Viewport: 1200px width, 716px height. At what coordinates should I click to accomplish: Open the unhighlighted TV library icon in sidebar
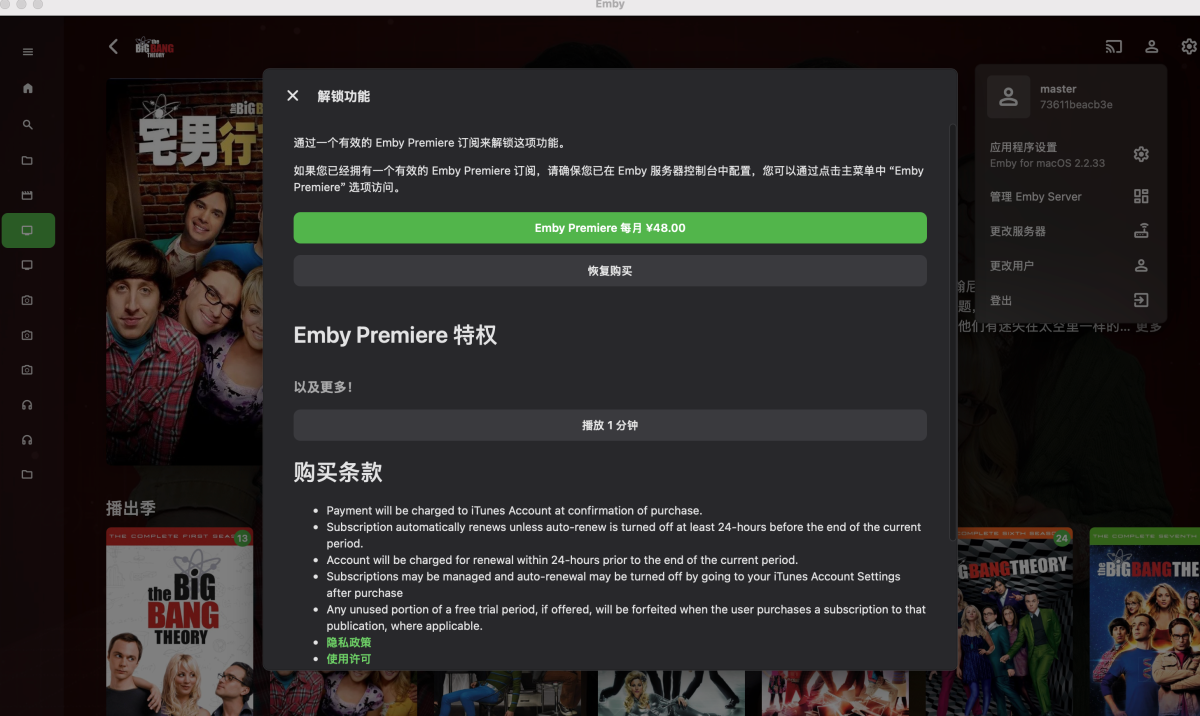[28, 266]
